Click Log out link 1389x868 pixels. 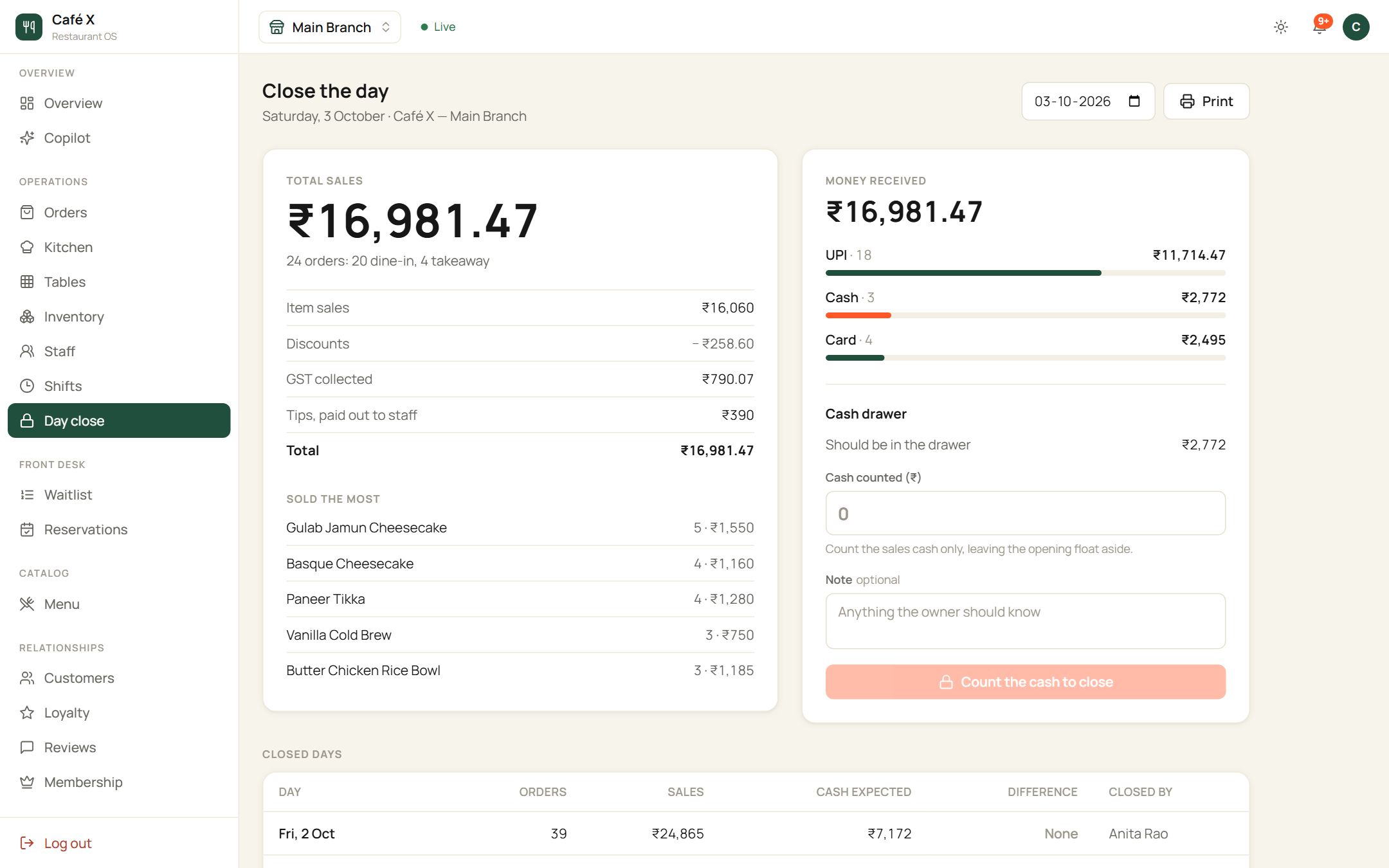(x=56, y=843)
